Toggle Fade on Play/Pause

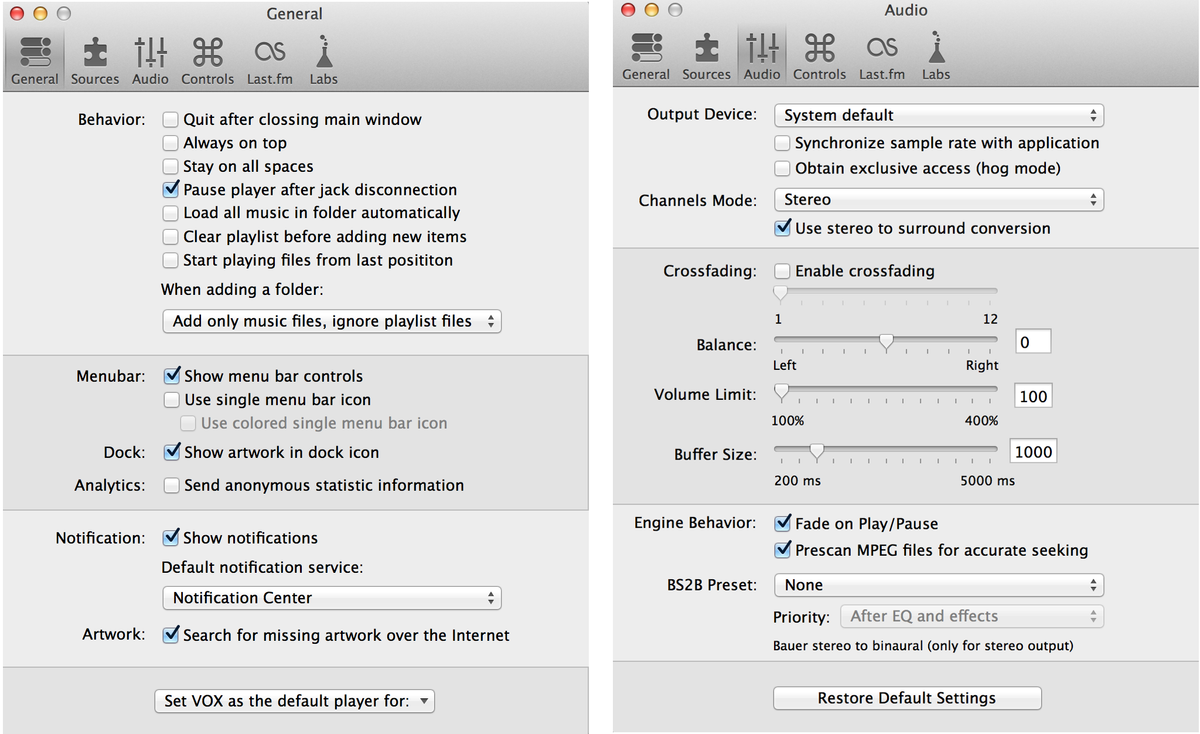coord(783,523)
